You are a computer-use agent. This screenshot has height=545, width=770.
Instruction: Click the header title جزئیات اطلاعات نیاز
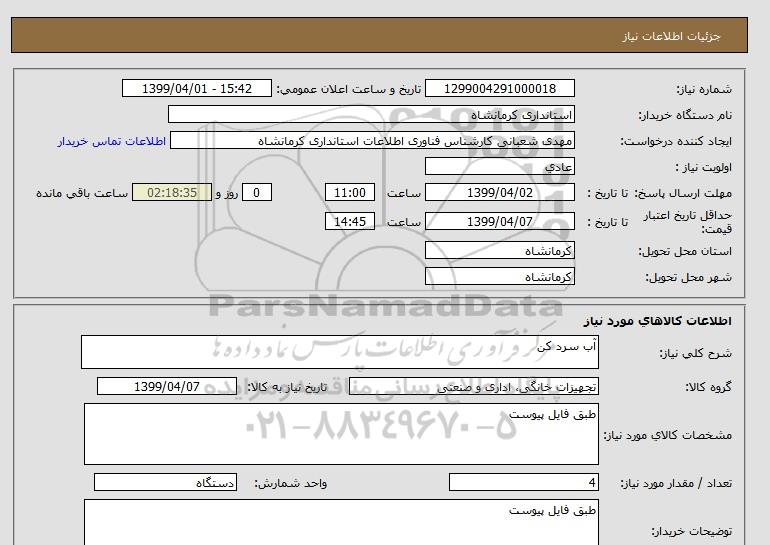(671, 36)
